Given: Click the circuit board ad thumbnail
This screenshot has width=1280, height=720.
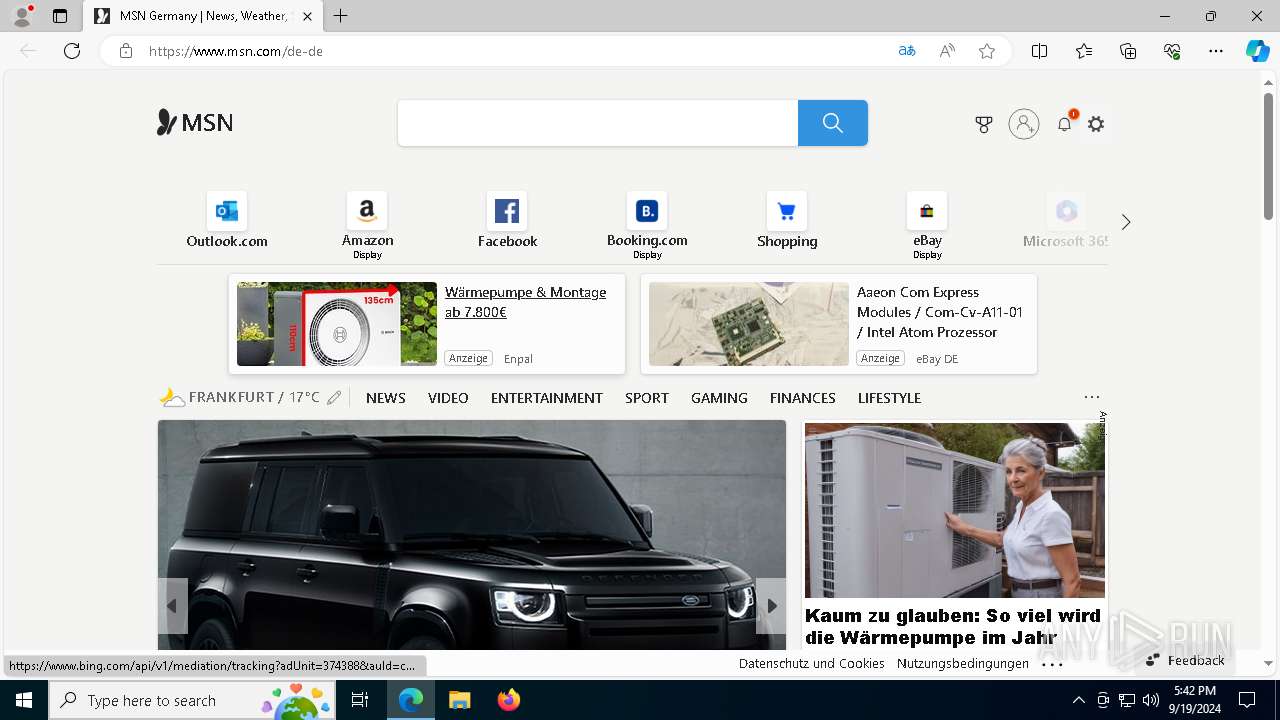Looking at the screenshot, I should [x=749, y=324].
